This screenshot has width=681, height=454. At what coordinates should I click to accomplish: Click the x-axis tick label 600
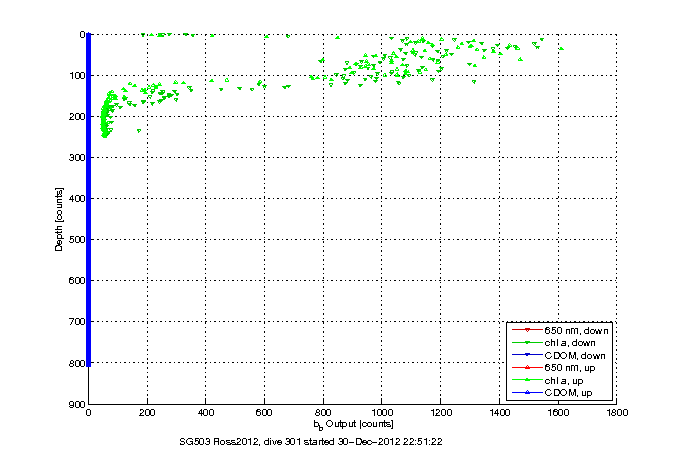[264, 412]
